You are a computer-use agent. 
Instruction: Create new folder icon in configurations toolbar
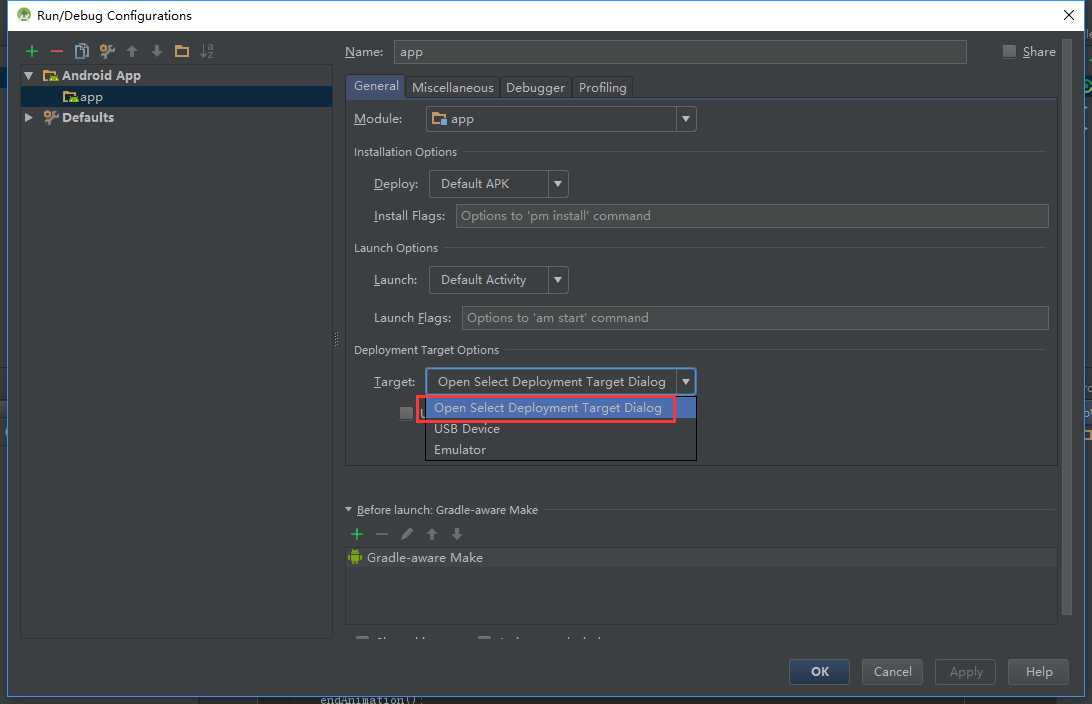(x=182, y=51)
